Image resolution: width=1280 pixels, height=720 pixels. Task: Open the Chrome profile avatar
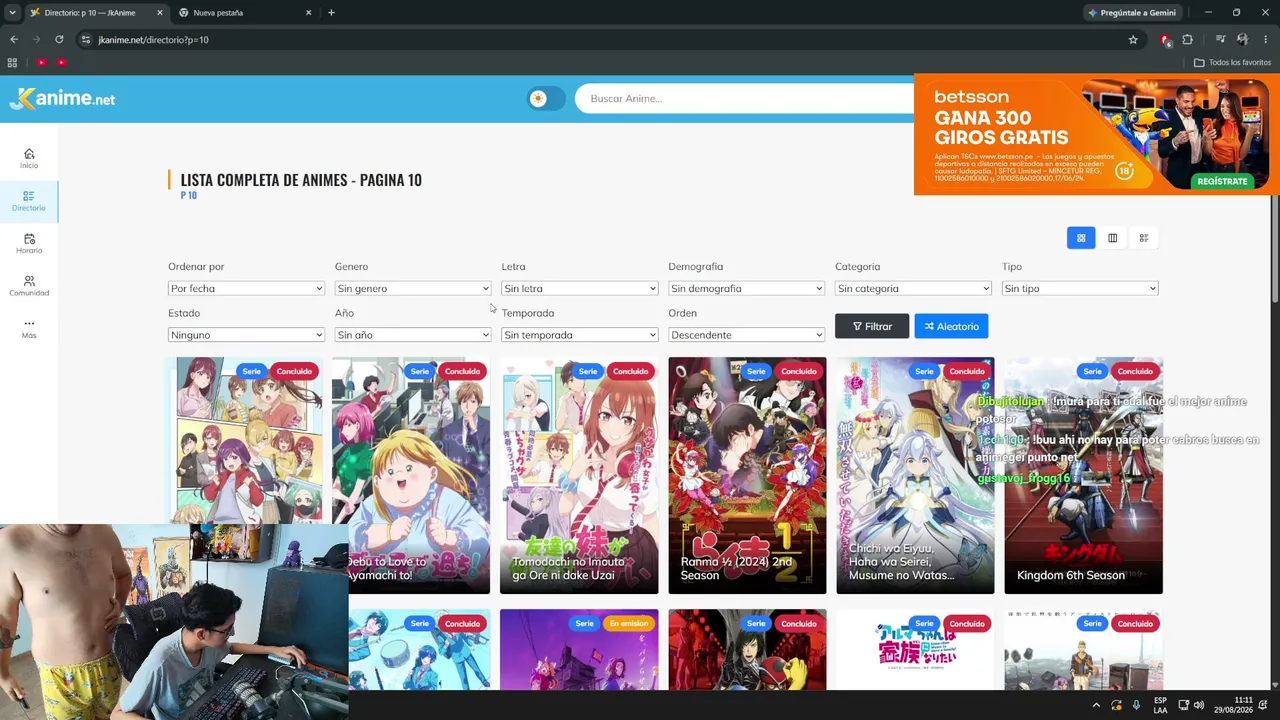pyautogui.click(x=1242, y=40)
